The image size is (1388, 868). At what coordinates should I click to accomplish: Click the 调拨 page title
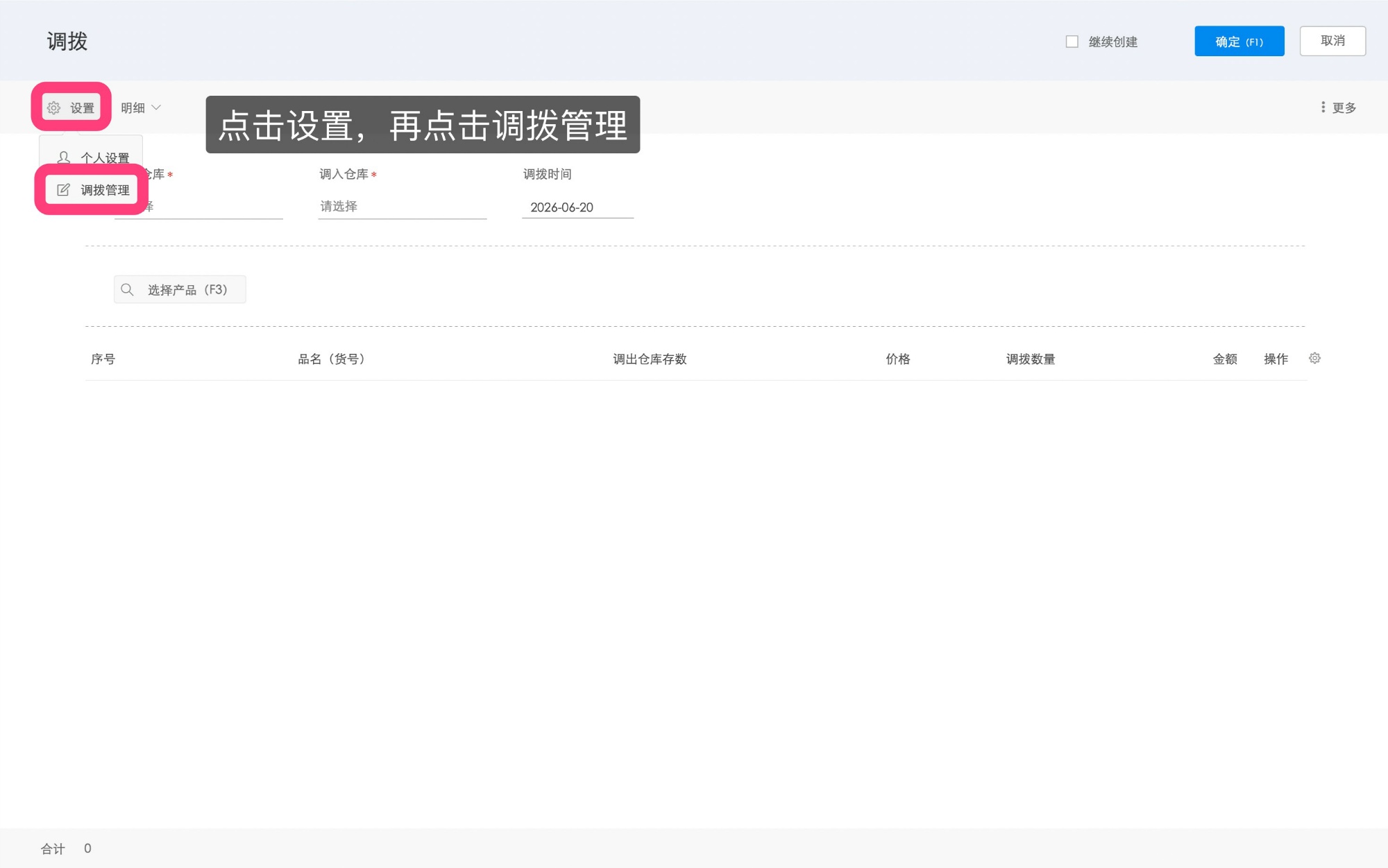[x=67, y=41]
